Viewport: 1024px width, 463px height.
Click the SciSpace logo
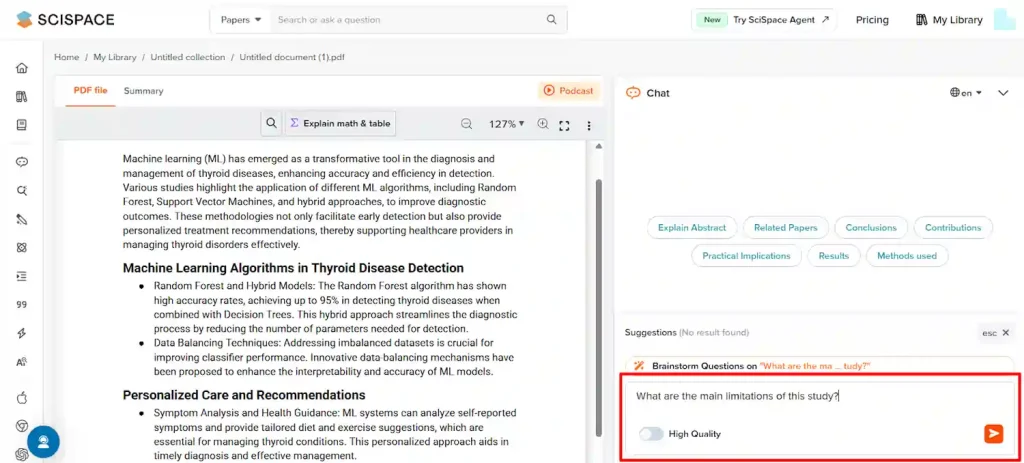(65, 20)
